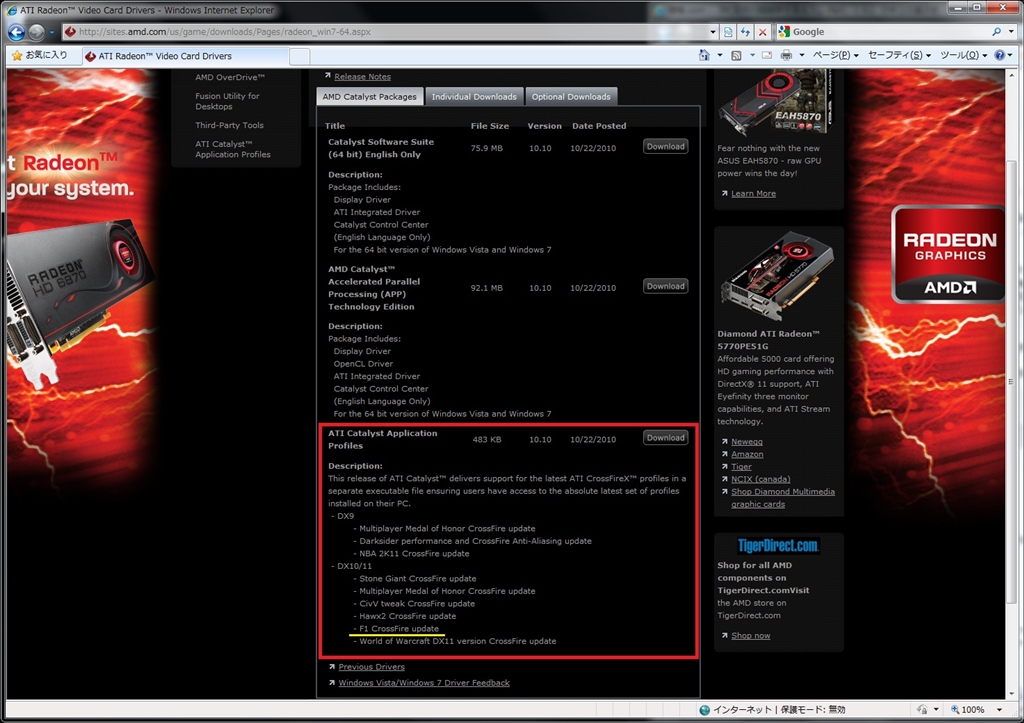This screenshot has height=723, width=1024.
Task: Open the status bar security options icon
Action: point(922,709)
